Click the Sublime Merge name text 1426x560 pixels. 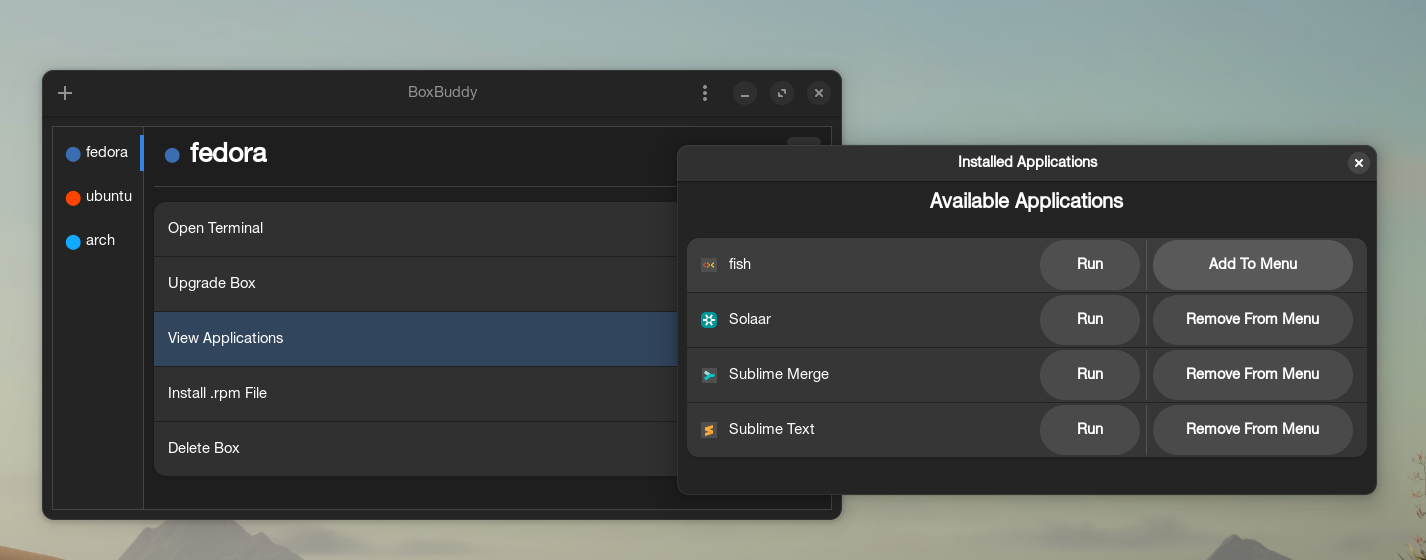pyautogui.click(x=779, y=375)
